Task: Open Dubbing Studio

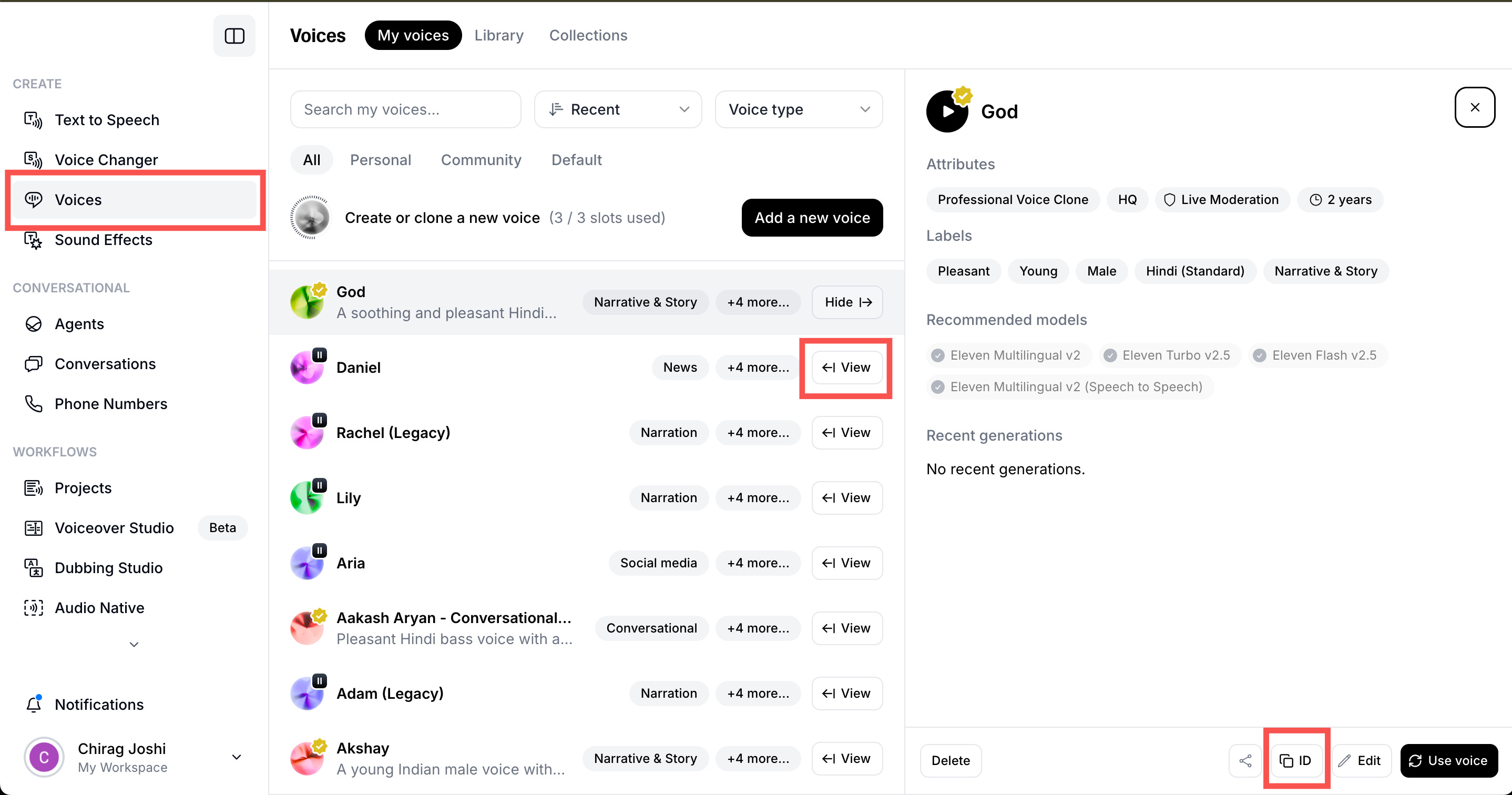Action: [x=108, y=567]
